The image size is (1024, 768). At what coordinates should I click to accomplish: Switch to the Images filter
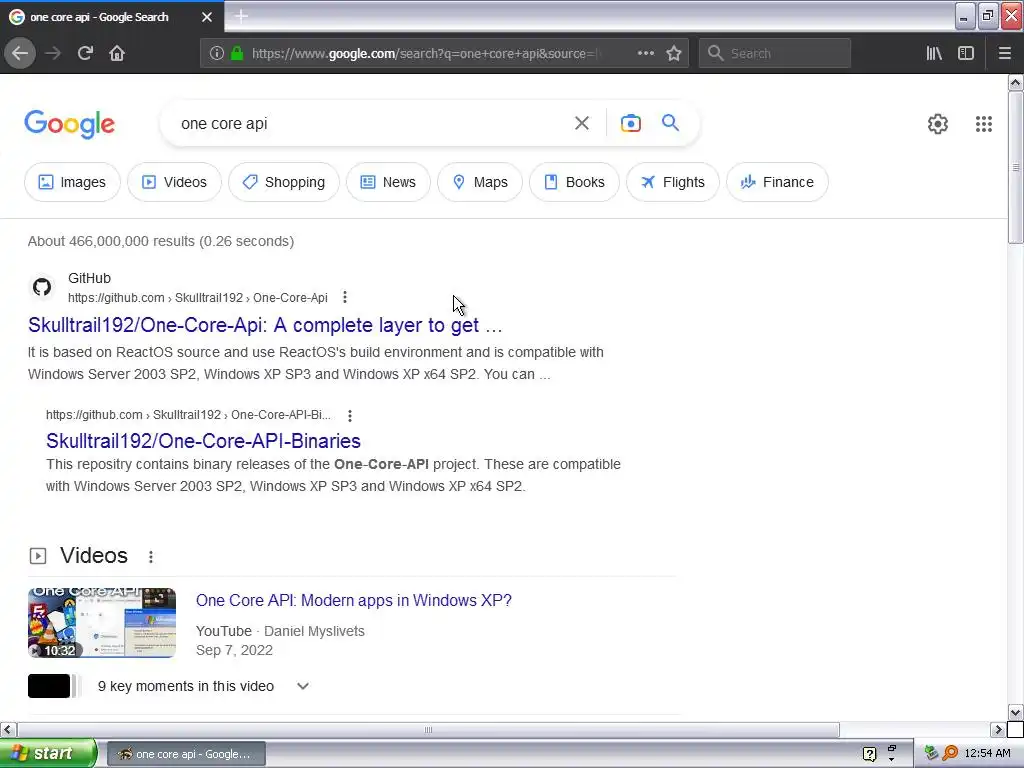[72, 182]
